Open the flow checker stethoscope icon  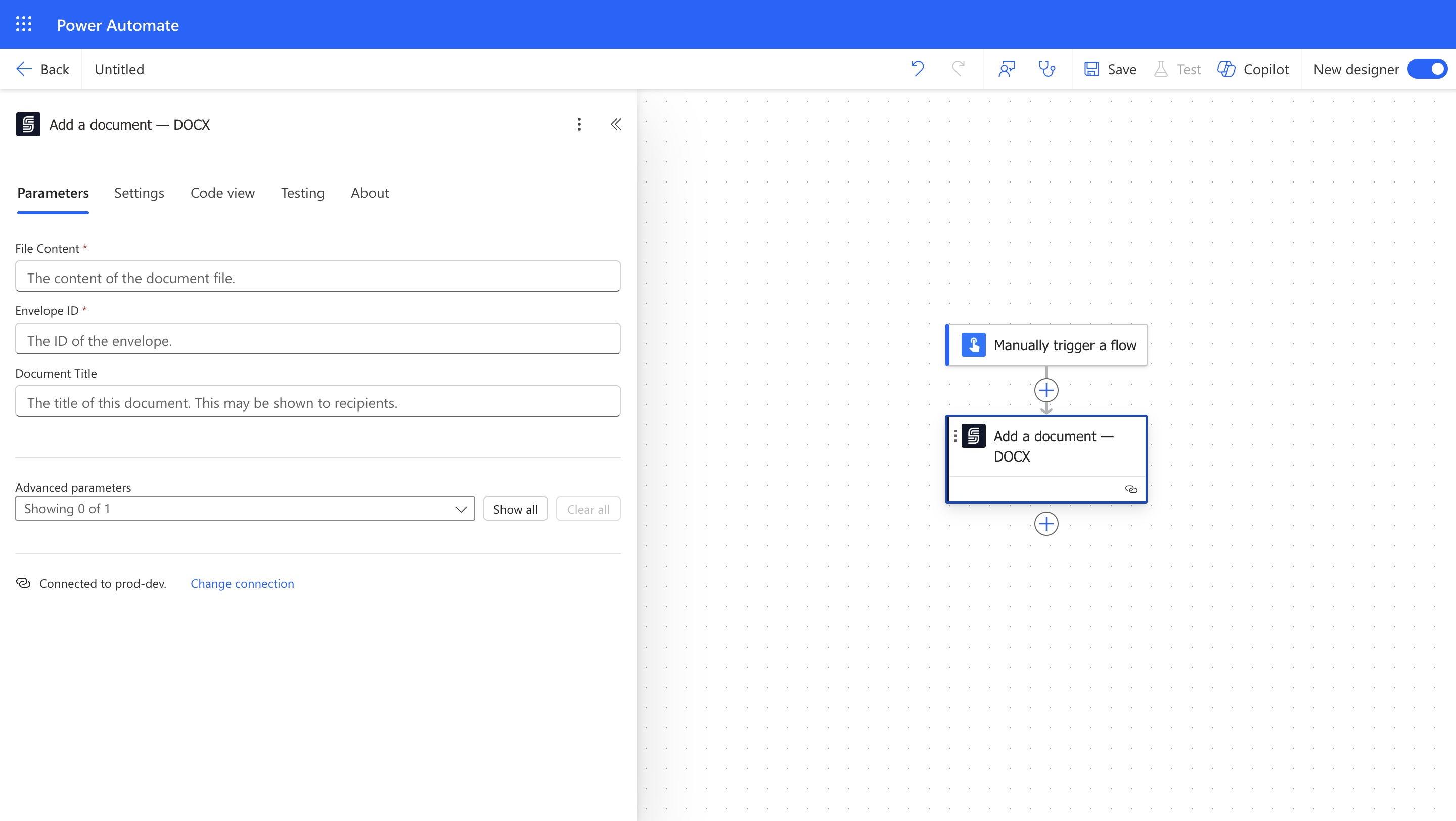click(x=1047, y=69)
